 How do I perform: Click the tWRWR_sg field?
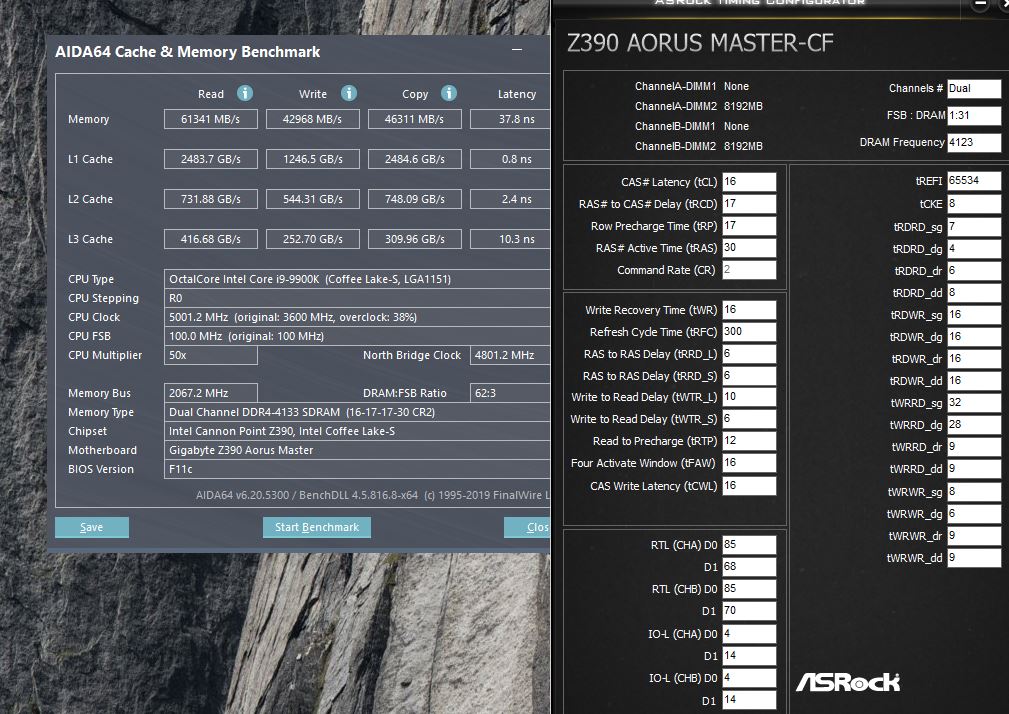[x=974, y=491]
